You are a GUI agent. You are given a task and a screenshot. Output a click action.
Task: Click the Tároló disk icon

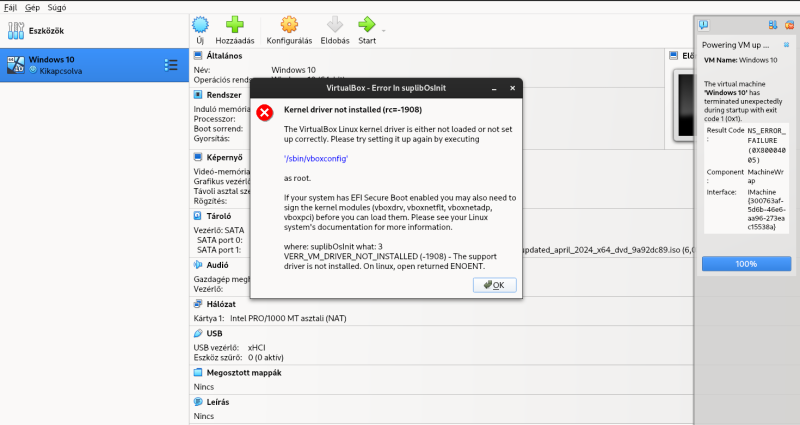point(198,216)
